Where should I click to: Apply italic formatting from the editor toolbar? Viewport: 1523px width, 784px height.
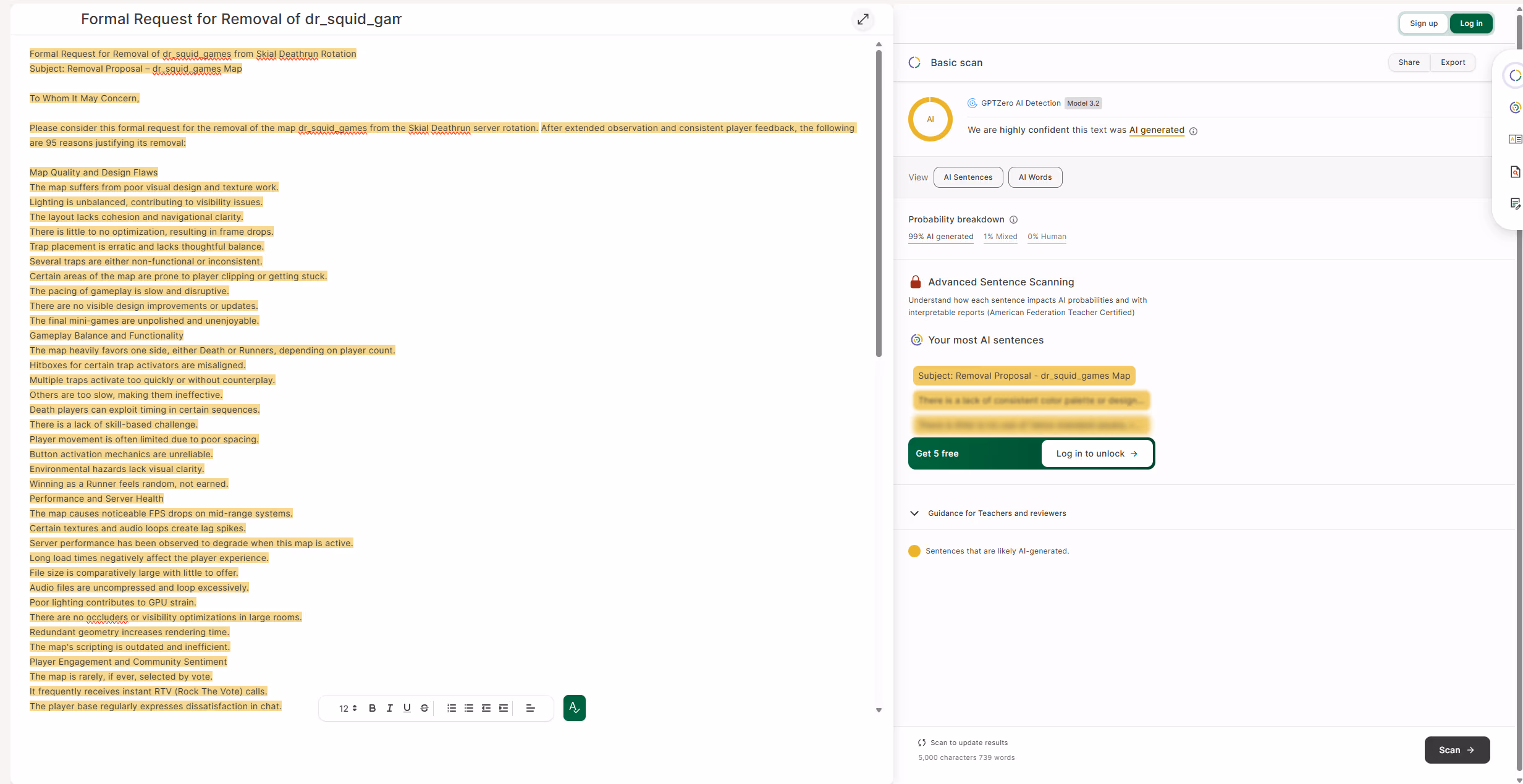point(389,708)
